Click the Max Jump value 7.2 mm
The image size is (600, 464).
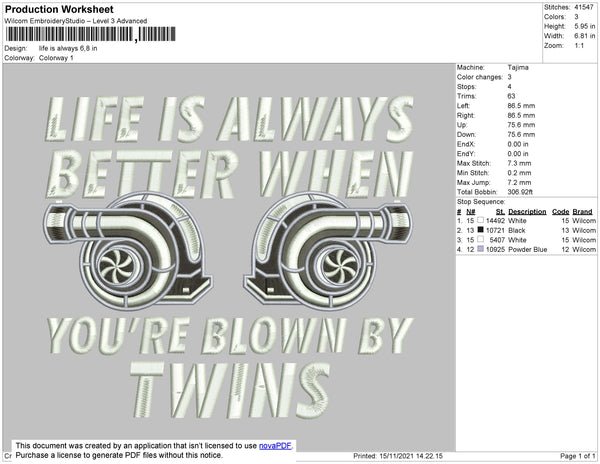coord(519,182)
